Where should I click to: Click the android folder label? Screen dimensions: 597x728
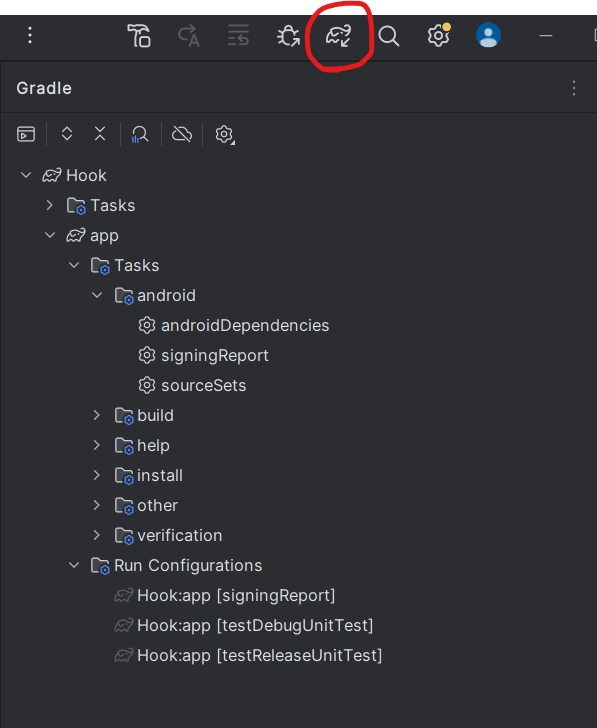click(x=166, y=295)
